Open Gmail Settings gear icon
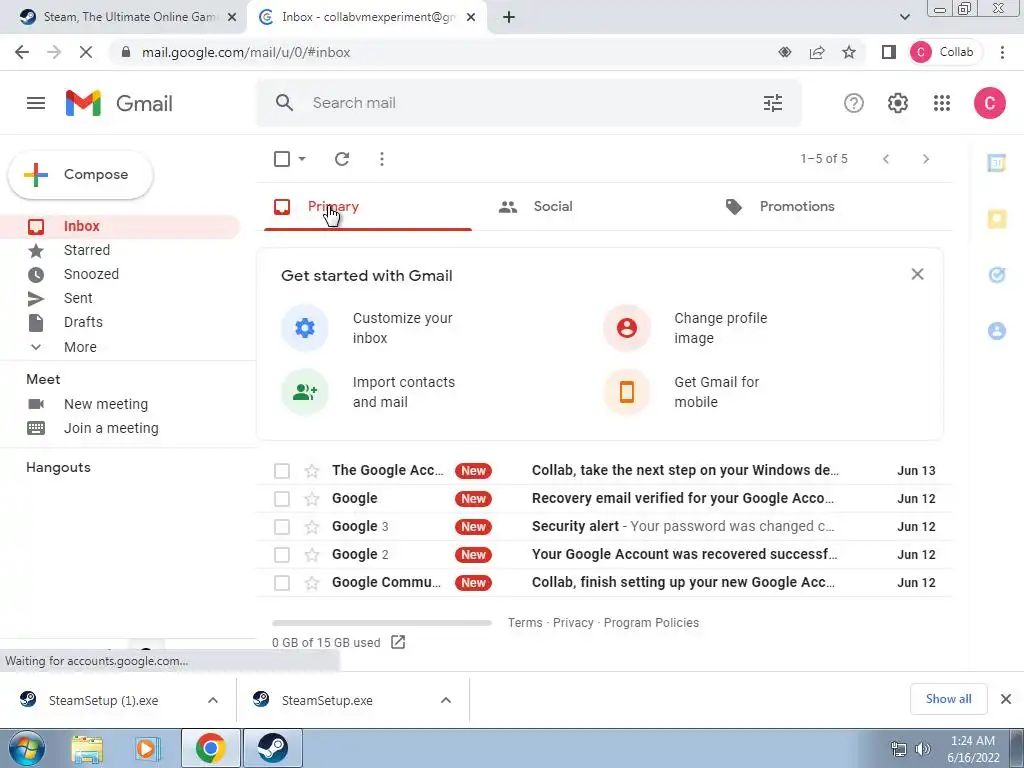The width and height of the screenshot is (1024, 768). point(898,103)
